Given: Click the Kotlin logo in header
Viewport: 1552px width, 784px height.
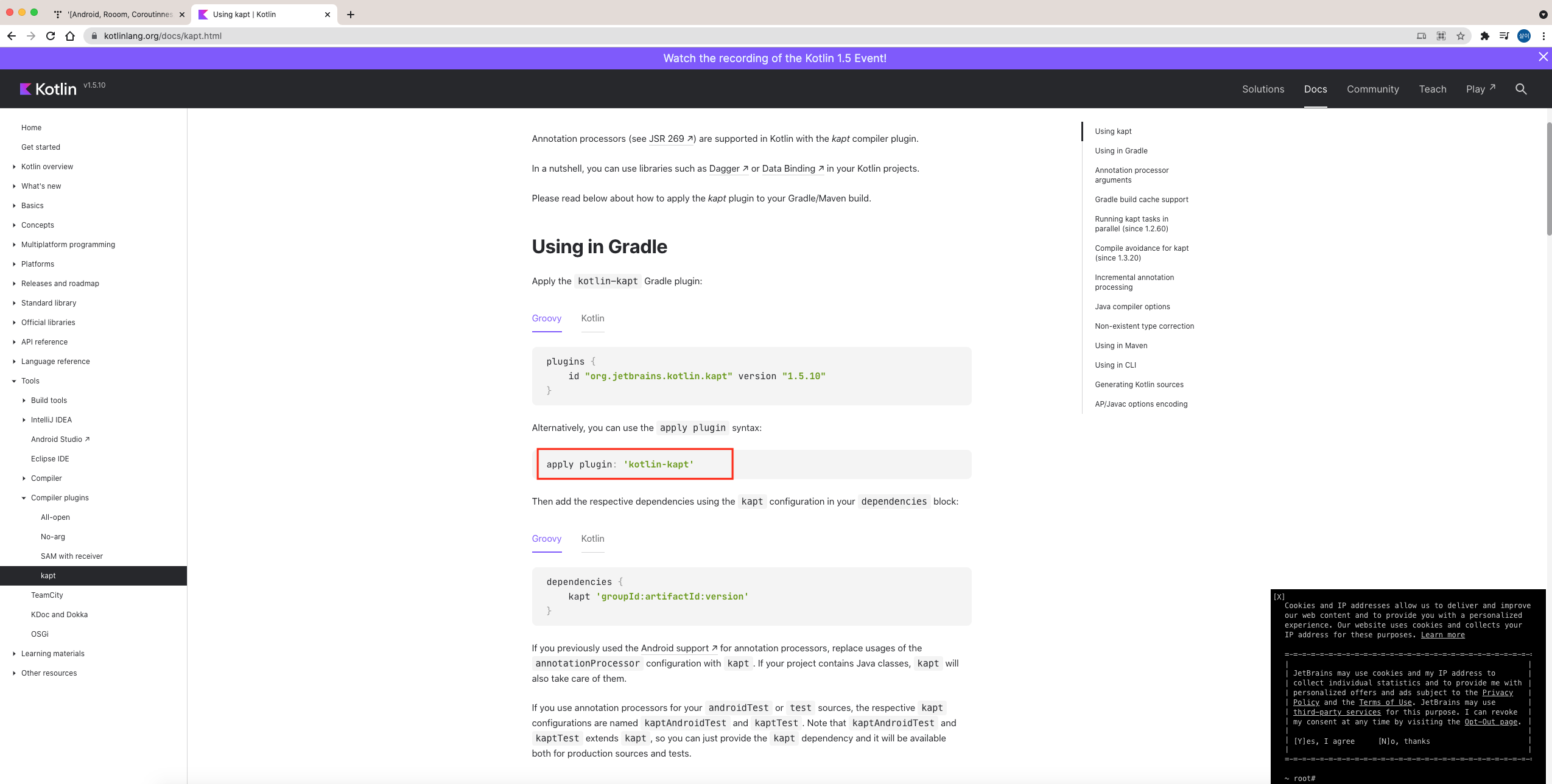Looking at the screenshot, I should pos(48,89).
